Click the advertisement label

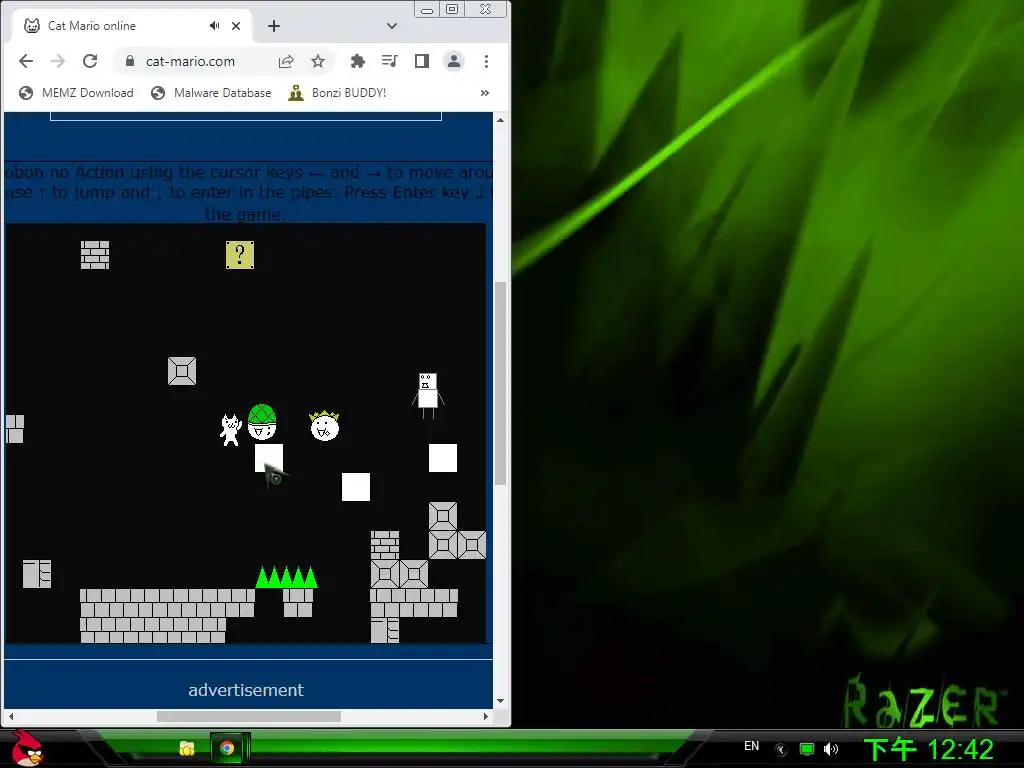pyautogui.click(x=246, y=690)
